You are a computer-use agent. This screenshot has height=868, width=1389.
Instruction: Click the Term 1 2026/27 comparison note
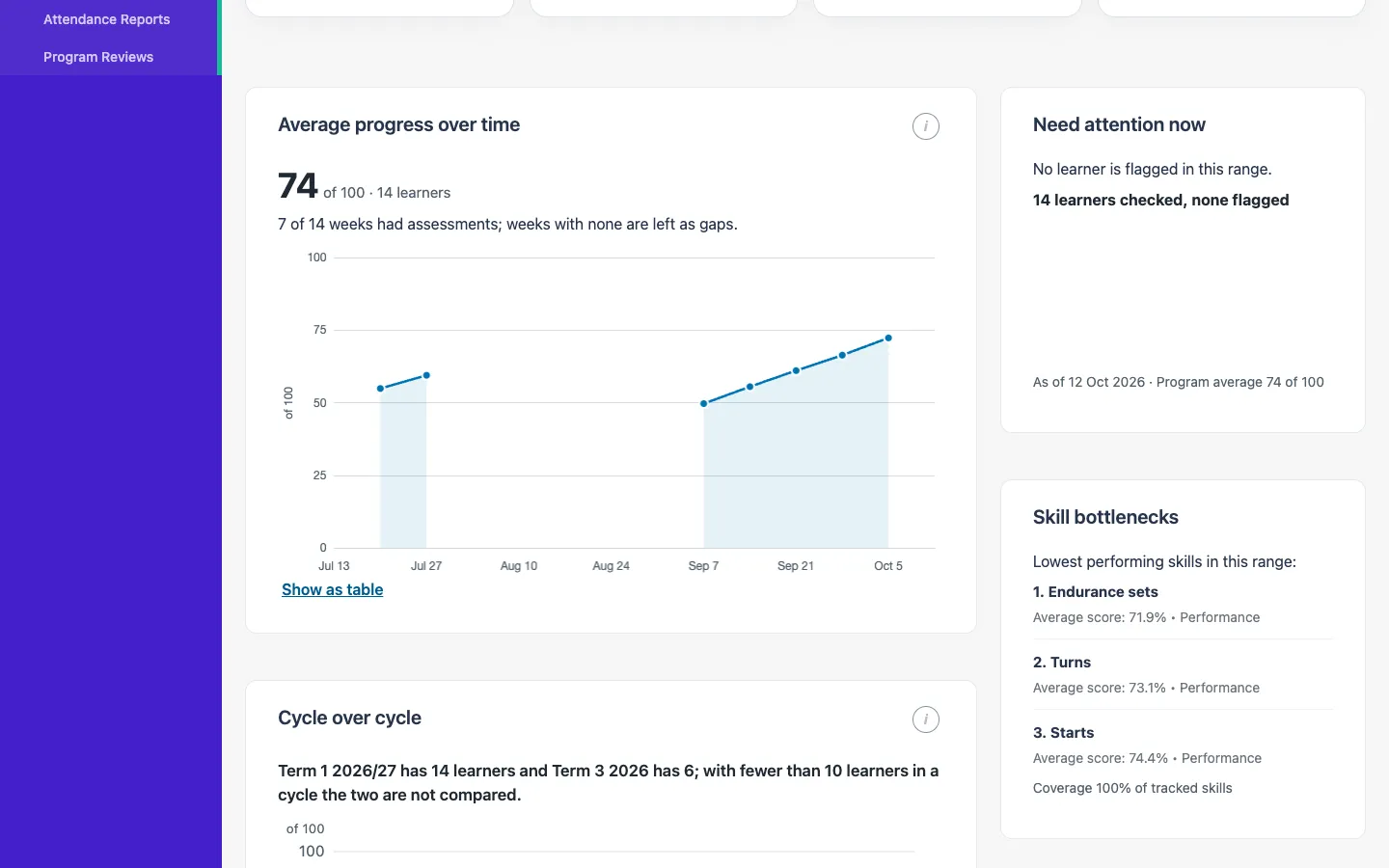608,782
